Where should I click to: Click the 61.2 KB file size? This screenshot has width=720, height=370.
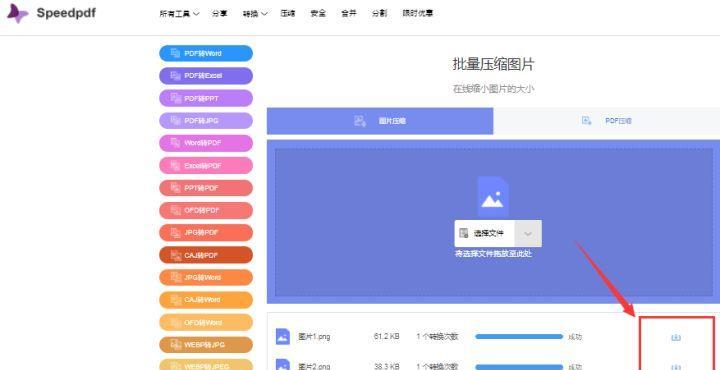pyautogui.click(x=386, y=336)
